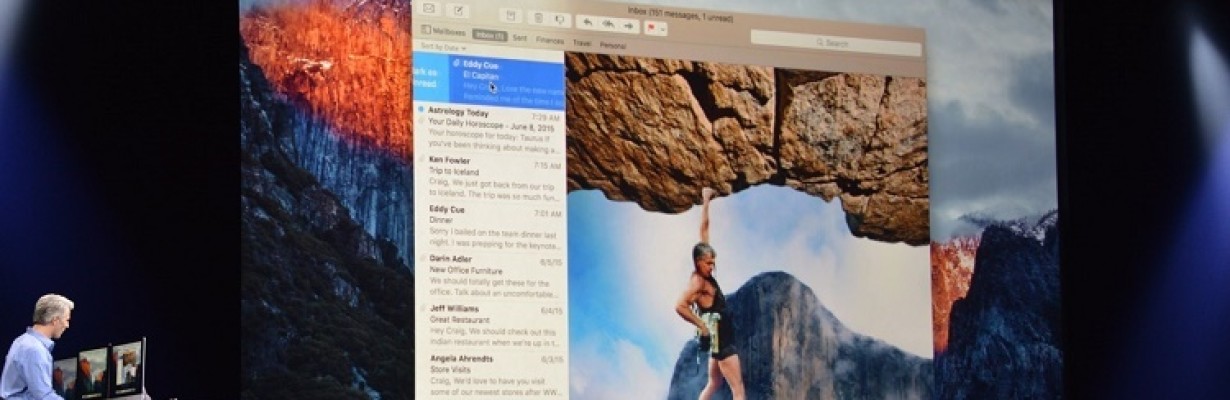Forward the selected message
The height and width of the screenshot is (400, 1230).
coord(629,25)
